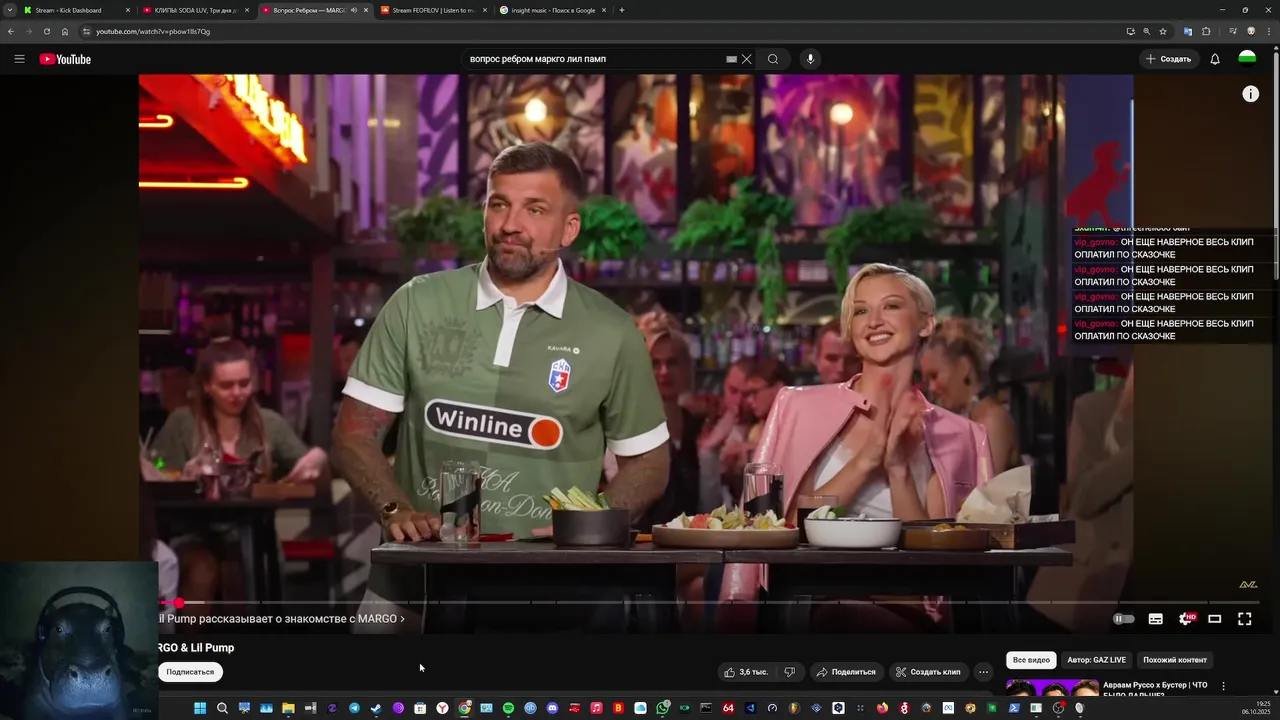Submit search with the magnifier button
This screenshot has height=720, width=1280.
click(x=773, y=59)
